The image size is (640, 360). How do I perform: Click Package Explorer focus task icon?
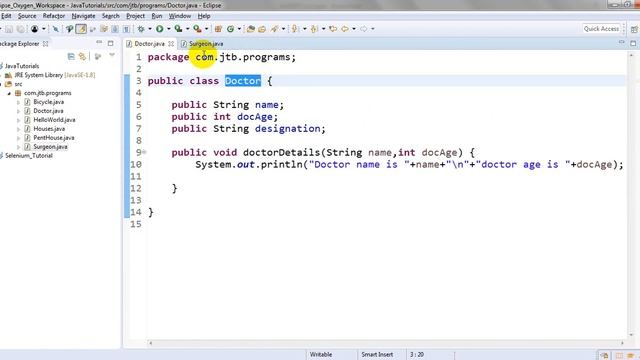(98, 56)
